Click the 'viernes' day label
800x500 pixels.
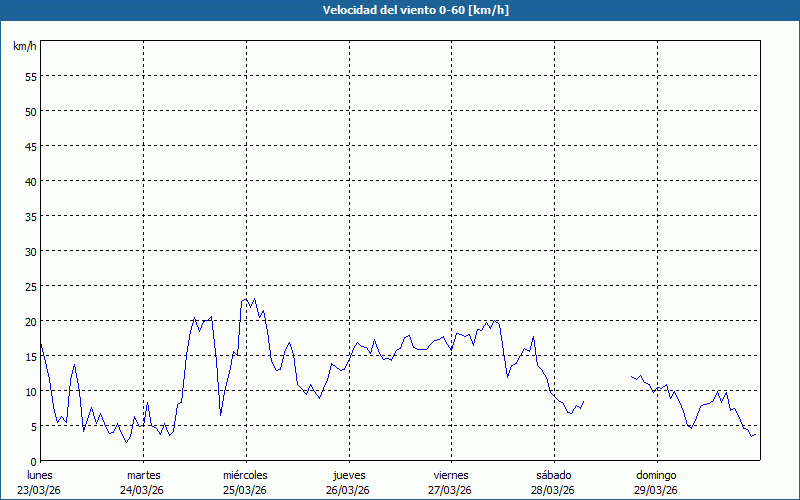point(451,475)
